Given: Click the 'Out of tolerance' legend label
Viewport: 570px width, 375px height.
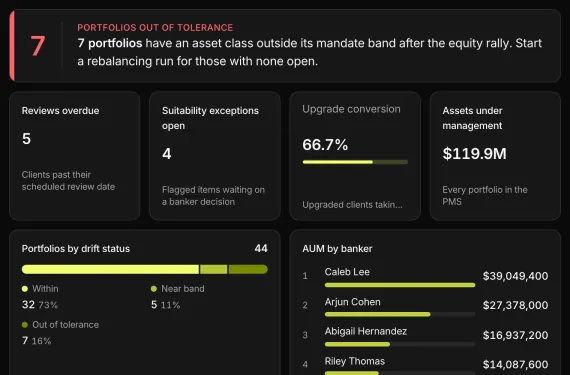Looking at the screenshot, I should click(x=65, y=325).
